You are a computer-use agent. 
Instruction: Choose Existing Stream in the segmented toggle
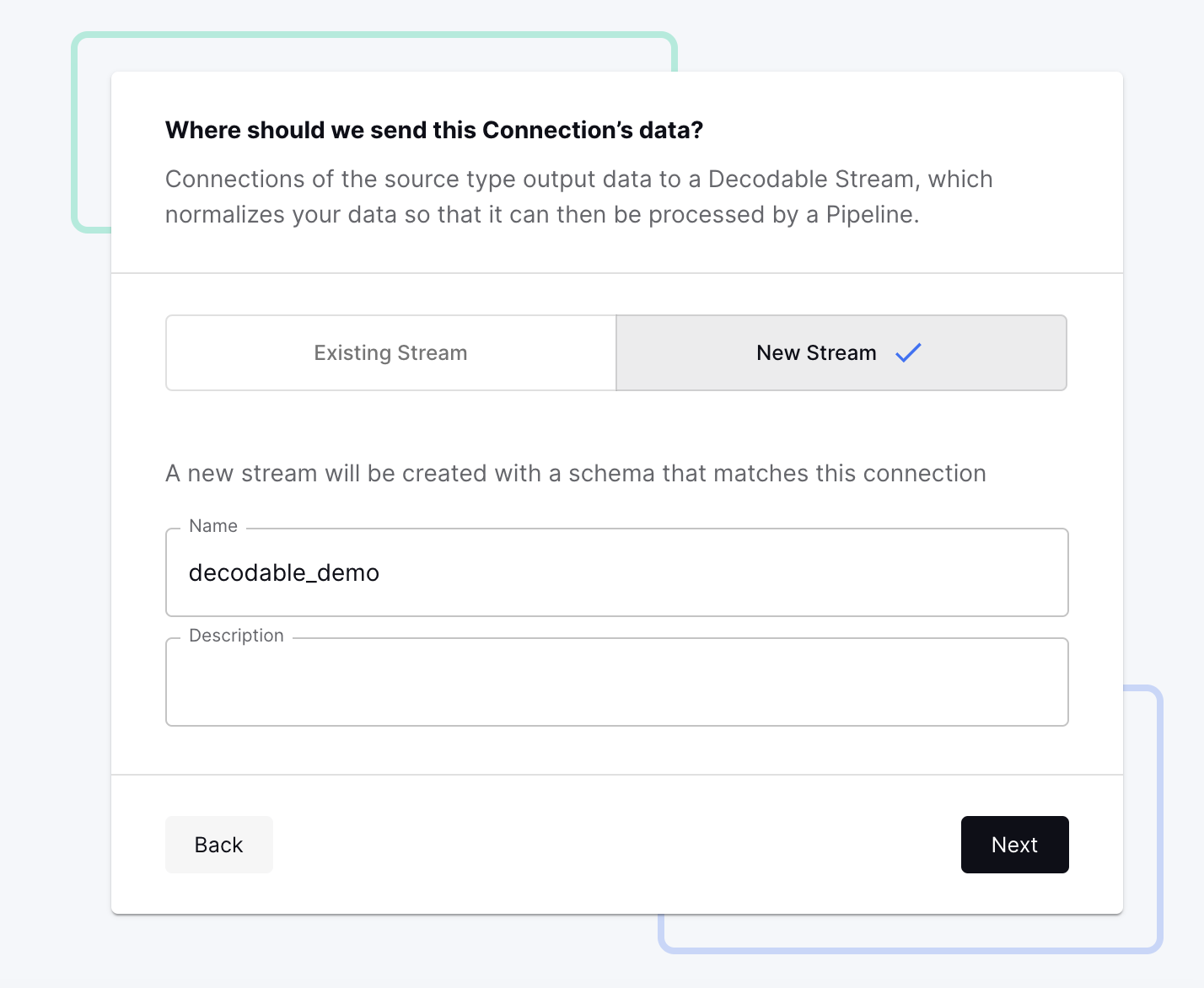(390, 353)
